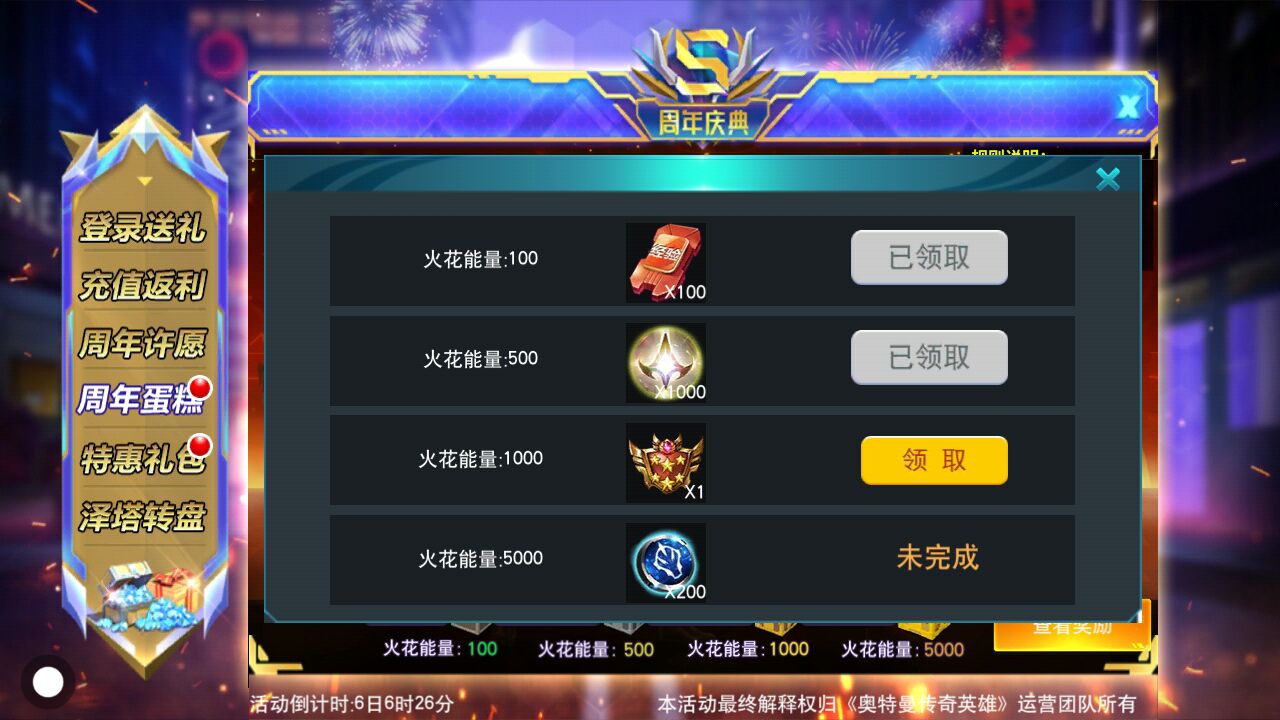The width and height of the screenshot is (1280, 720).
Task: Tap the gold star badge reward icon
Action: tap(666, 462)
